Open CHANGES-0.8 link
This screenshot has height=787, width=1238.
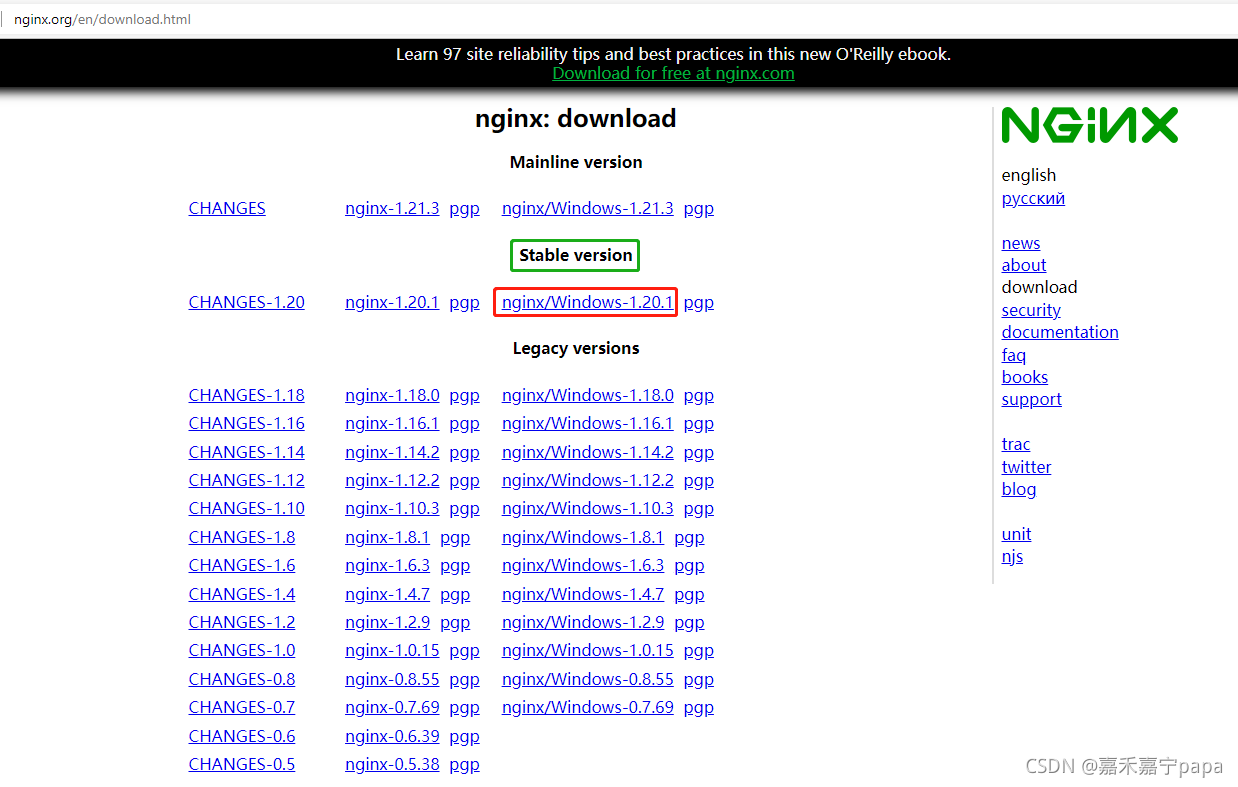click(x=242, y=679)
